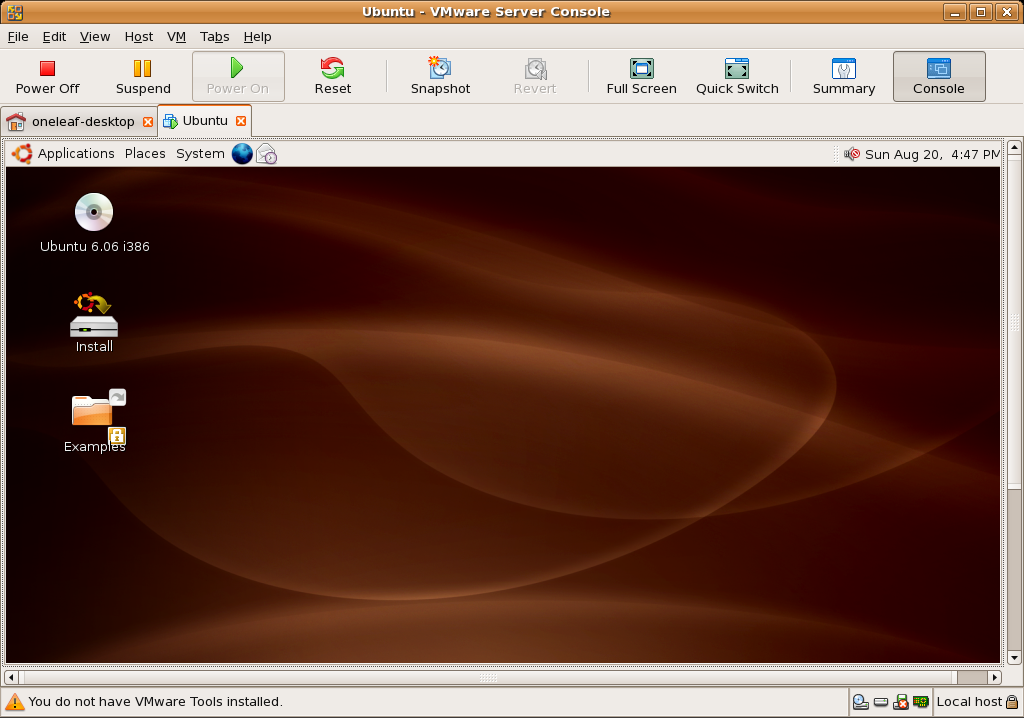Image resolution: width=1024 pixels, height=718 pixels.
Task: Switch to Full Screen mode
Action: (x=641, y=76)
